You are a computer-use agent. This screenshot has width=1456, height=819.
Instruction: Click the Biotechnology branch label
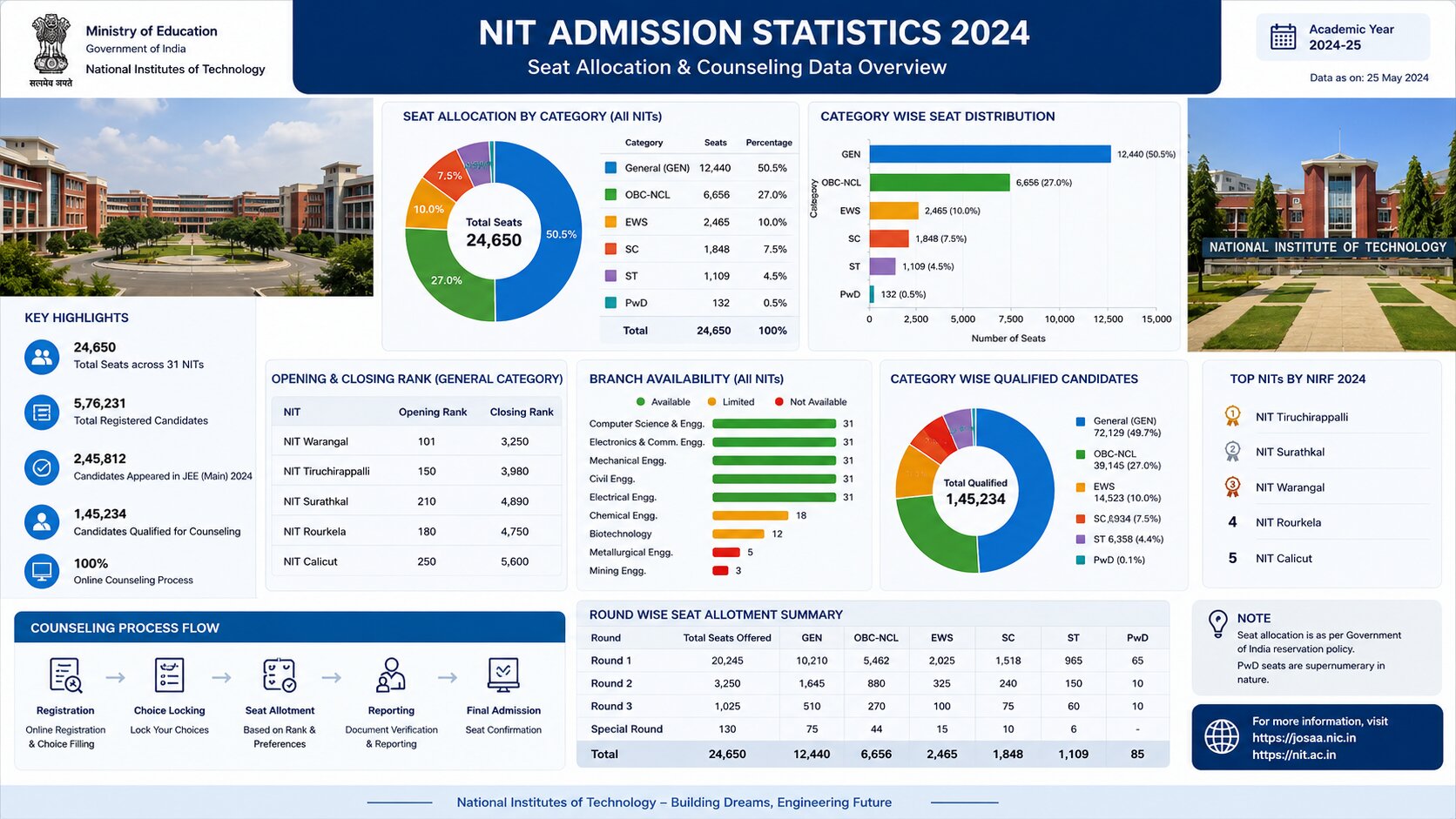(x=620, y=534)
